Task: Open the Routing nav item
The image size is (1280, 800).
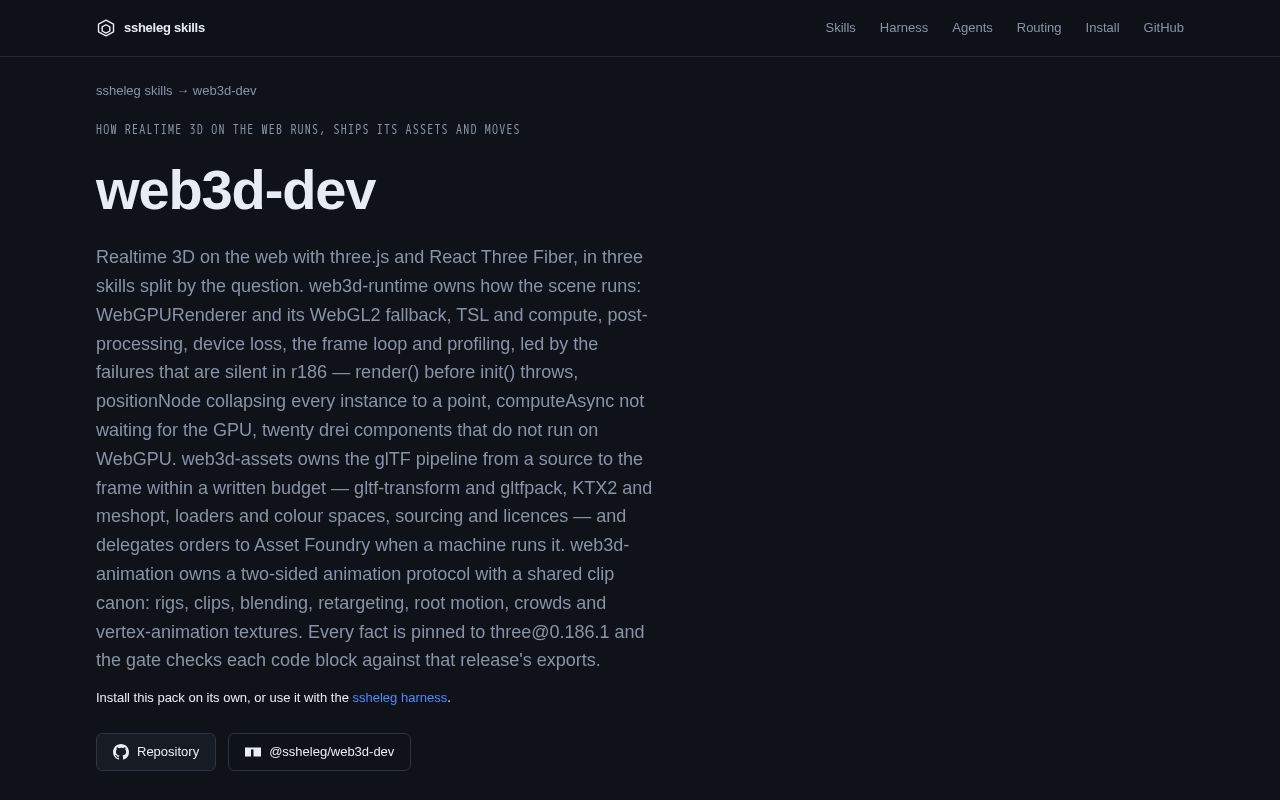Action: click(1039, 28)
